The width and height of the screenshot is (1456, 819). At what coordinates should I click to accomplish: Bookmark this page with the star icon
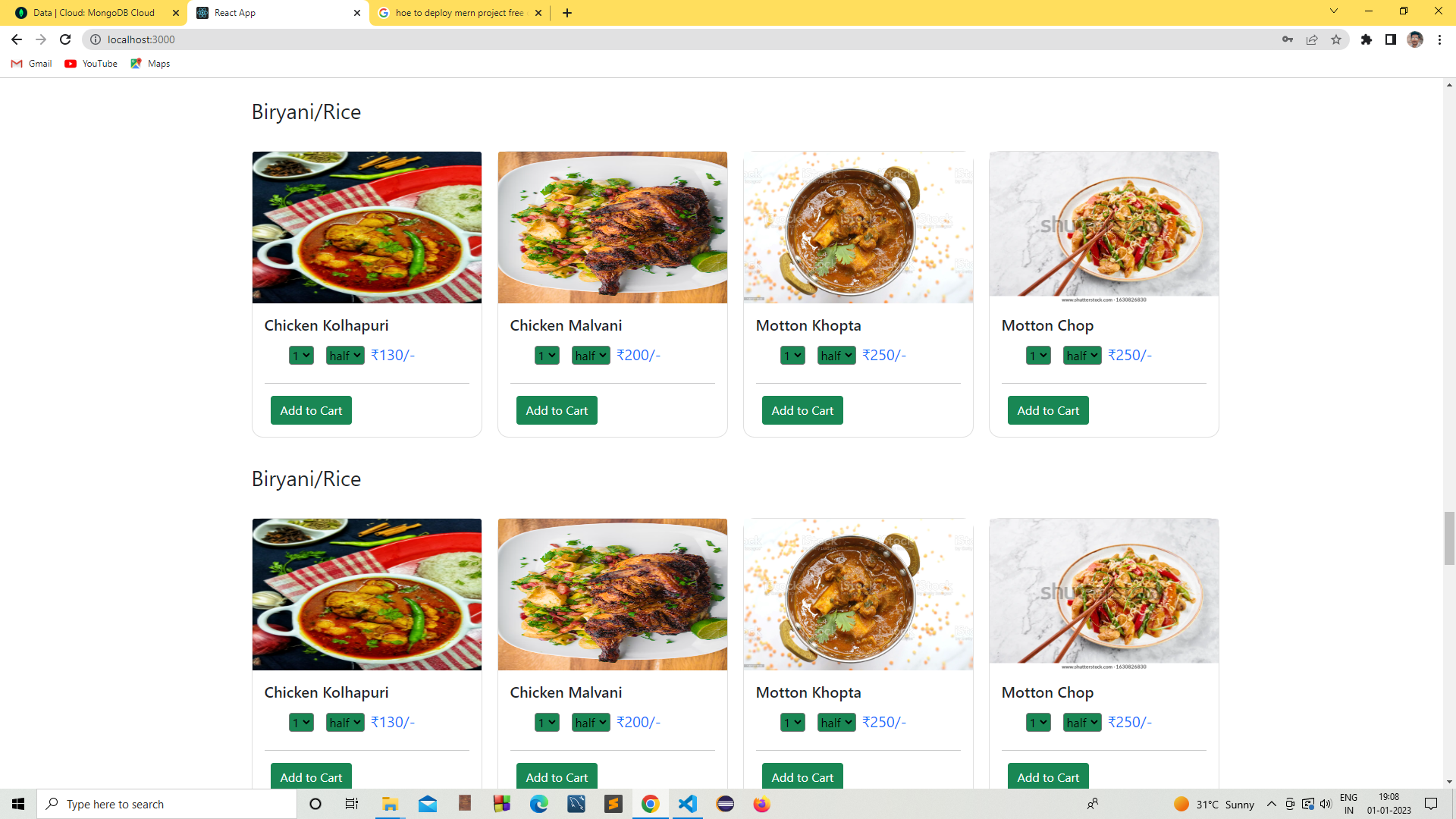tap(1336, 39)
